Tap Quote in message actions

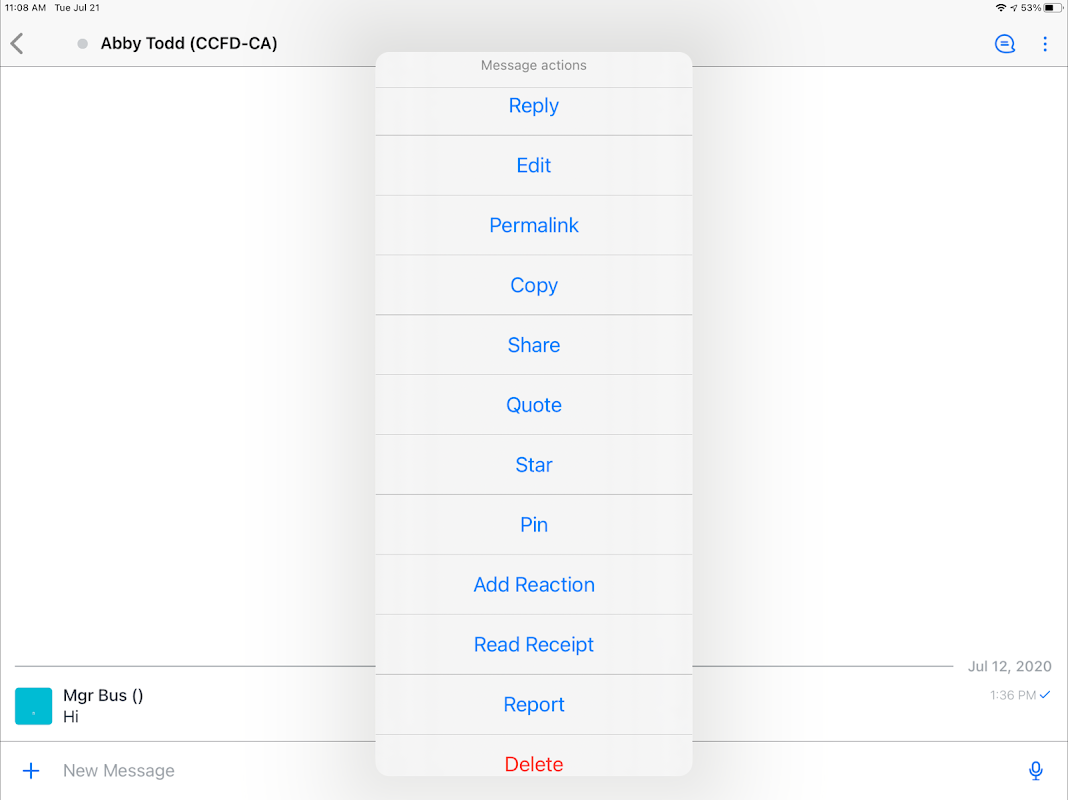click(x=534, y=406)
